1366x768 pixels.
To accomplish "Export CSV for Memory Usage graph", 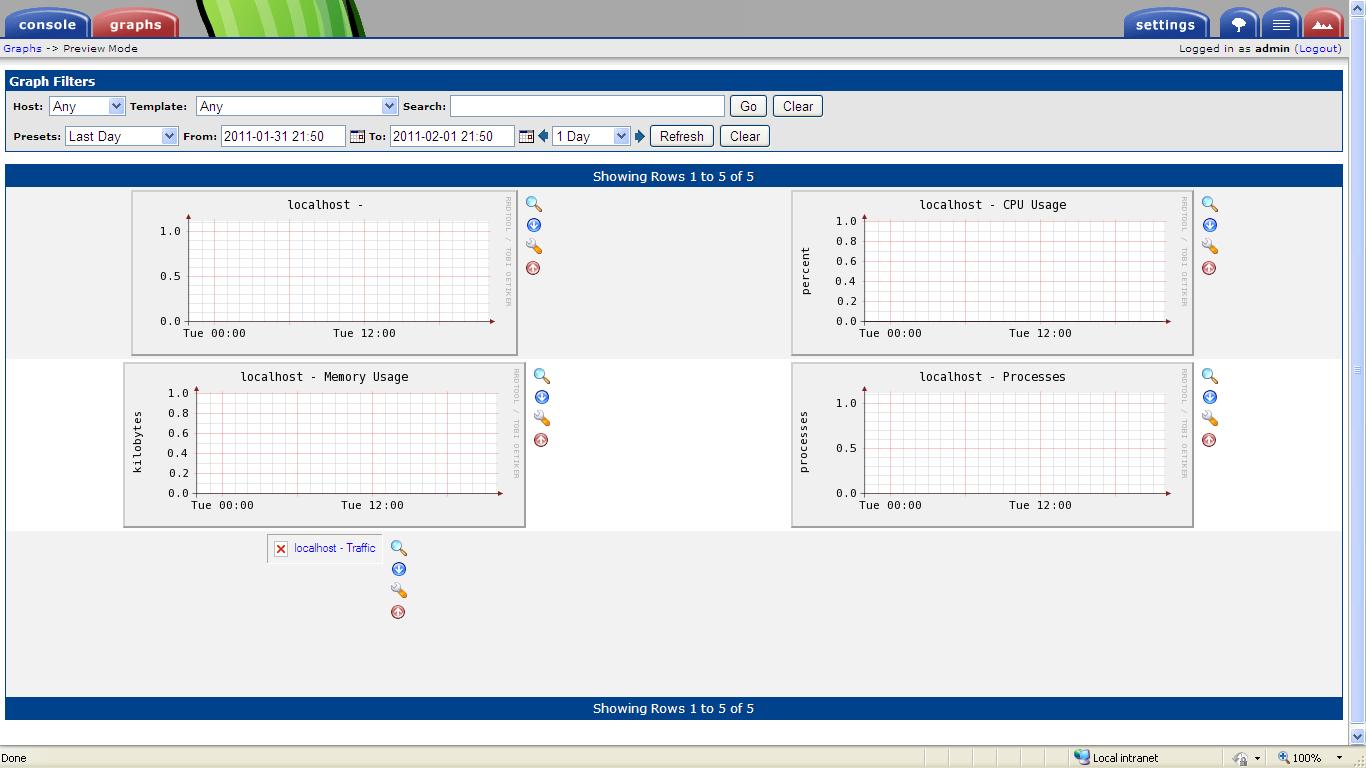I will [542, 397].
